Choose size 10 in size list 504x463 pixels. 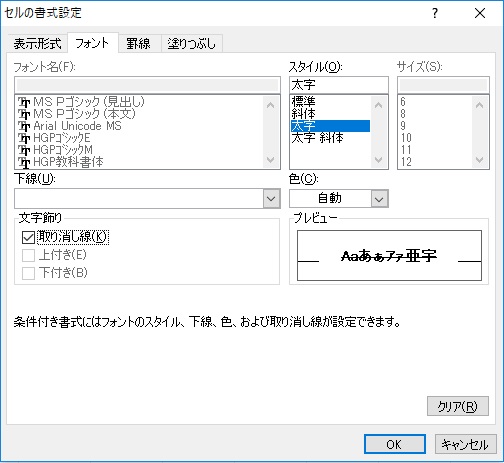click(435, 138)
